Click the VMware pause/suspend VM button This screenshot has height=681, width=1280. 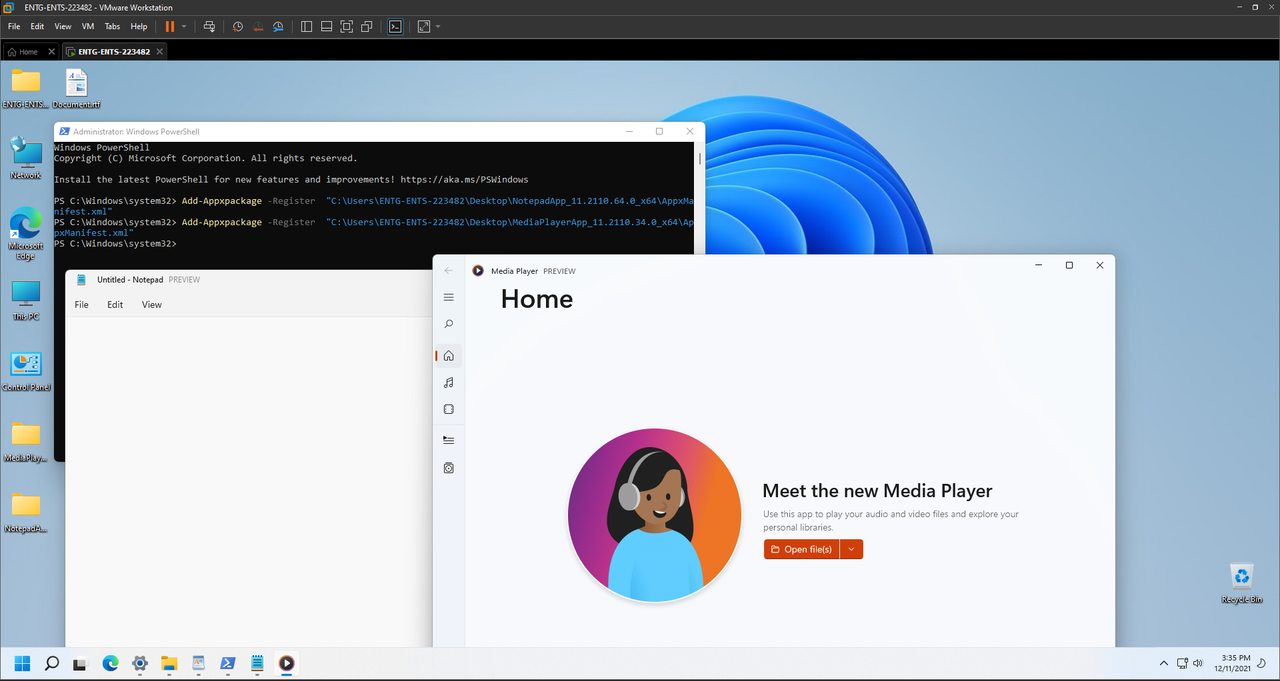click(x=169, y=26)
